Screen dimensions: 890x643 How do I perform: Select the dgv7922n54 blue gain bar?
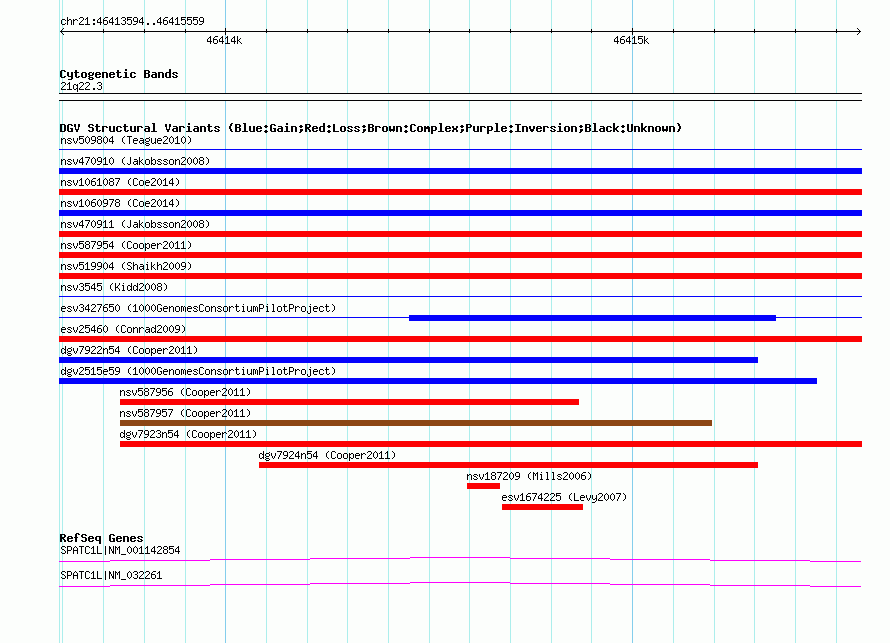408,360
